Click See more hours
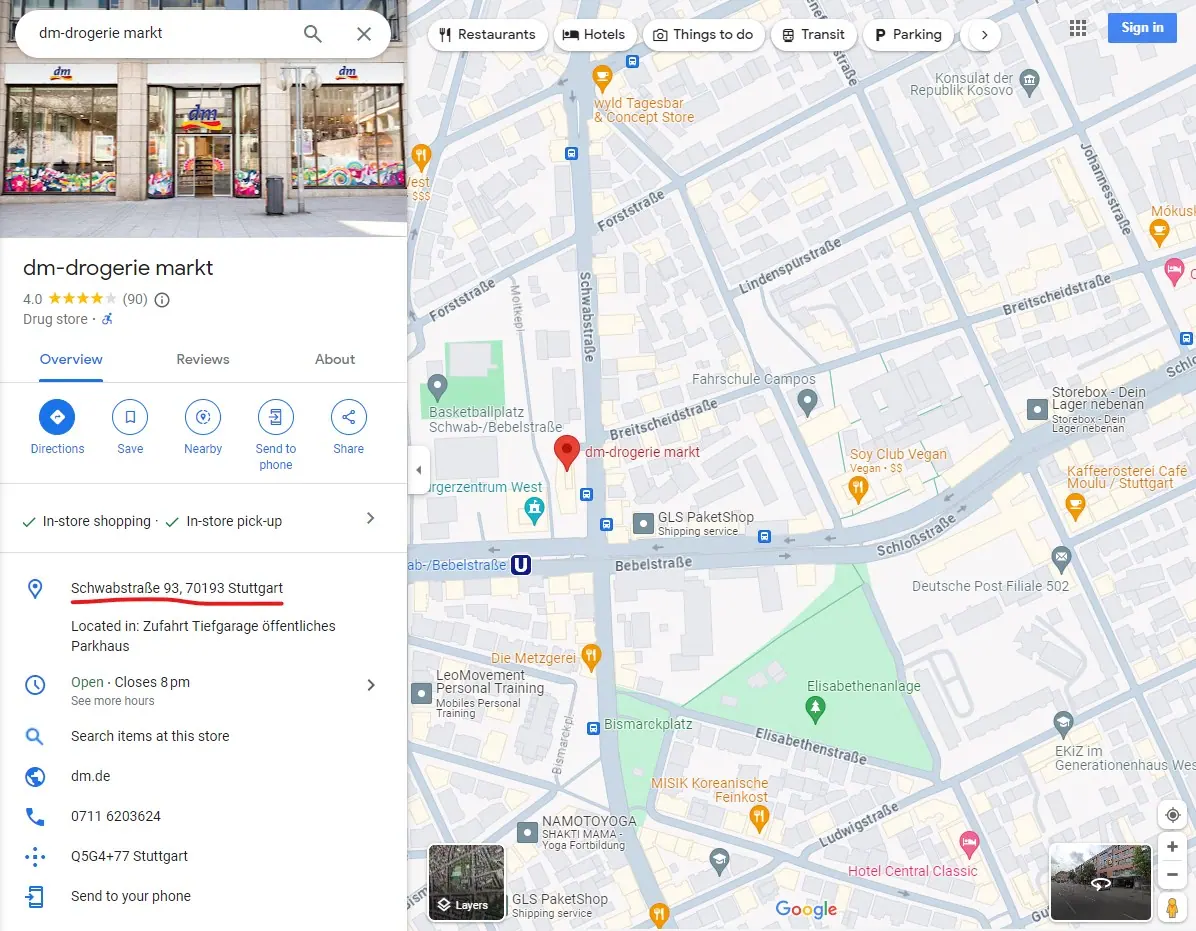1196x931 pixels. [x=112, y=701]
